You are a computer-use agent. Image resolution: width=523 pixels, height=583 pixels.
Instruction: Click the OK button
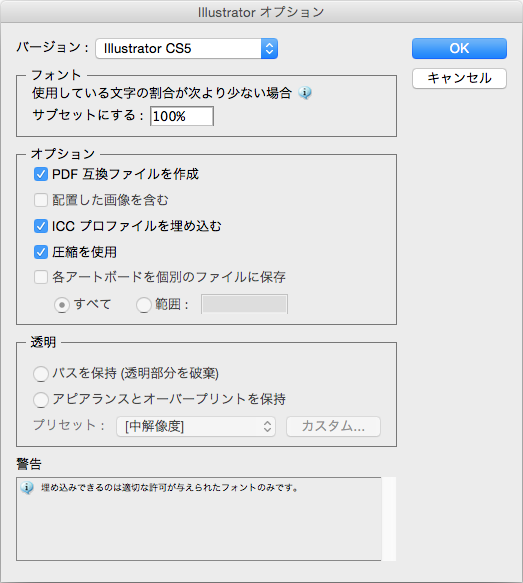(x=459, y=48)
